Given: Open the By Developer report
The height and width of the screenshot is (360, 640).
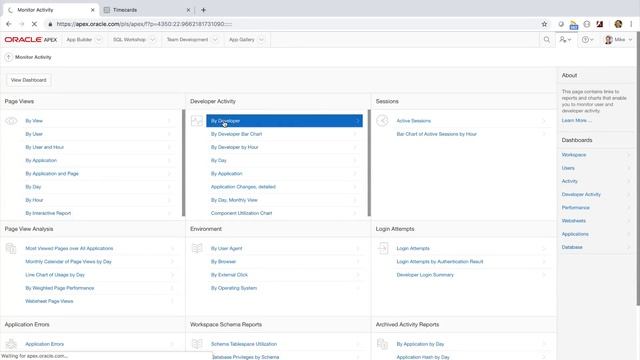Looking at the screenshot, I should pyautogui.click(x=284, y=121).
